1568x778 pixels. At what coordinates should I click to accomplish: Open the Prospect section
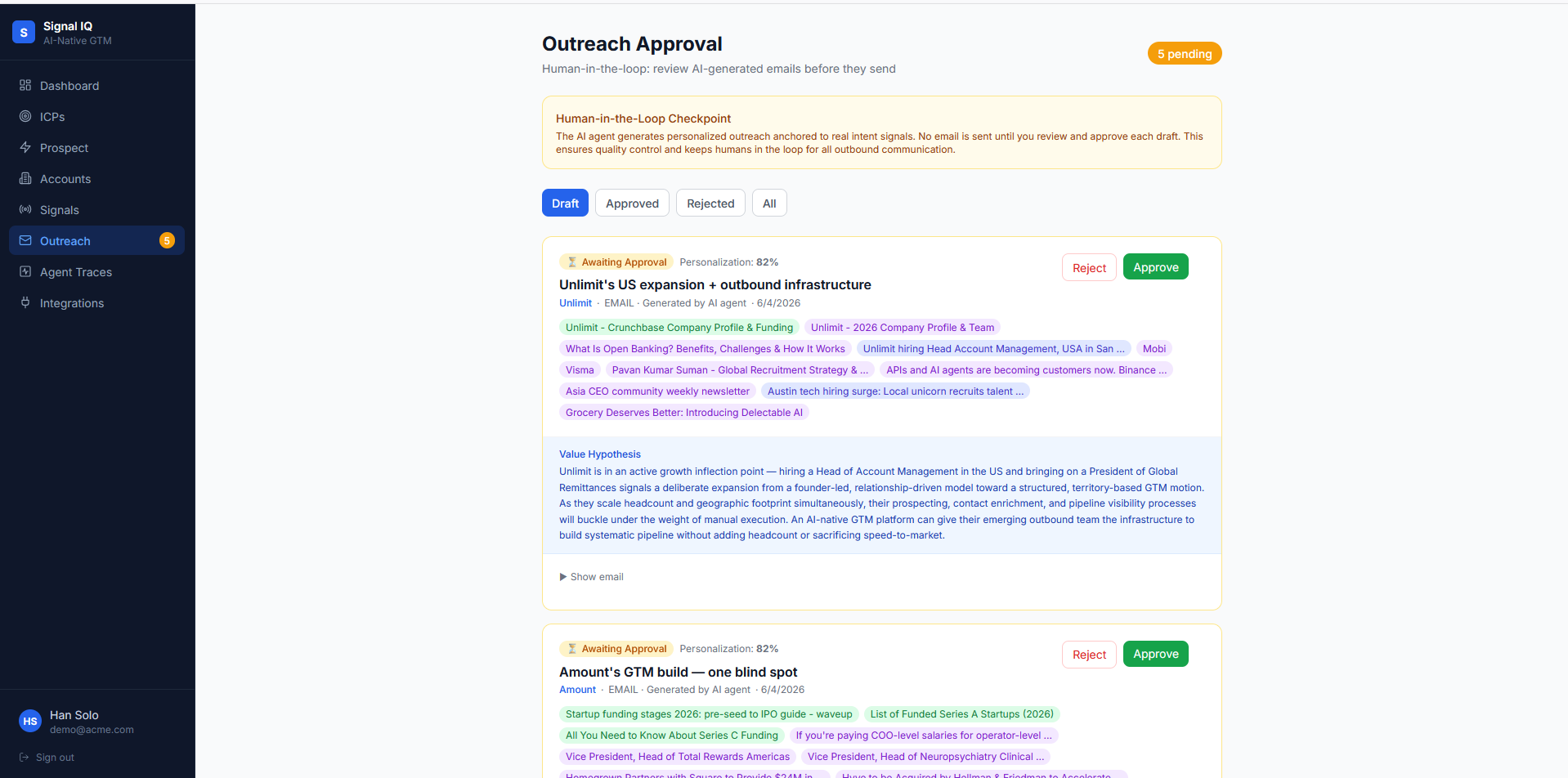tap(96, 147)
